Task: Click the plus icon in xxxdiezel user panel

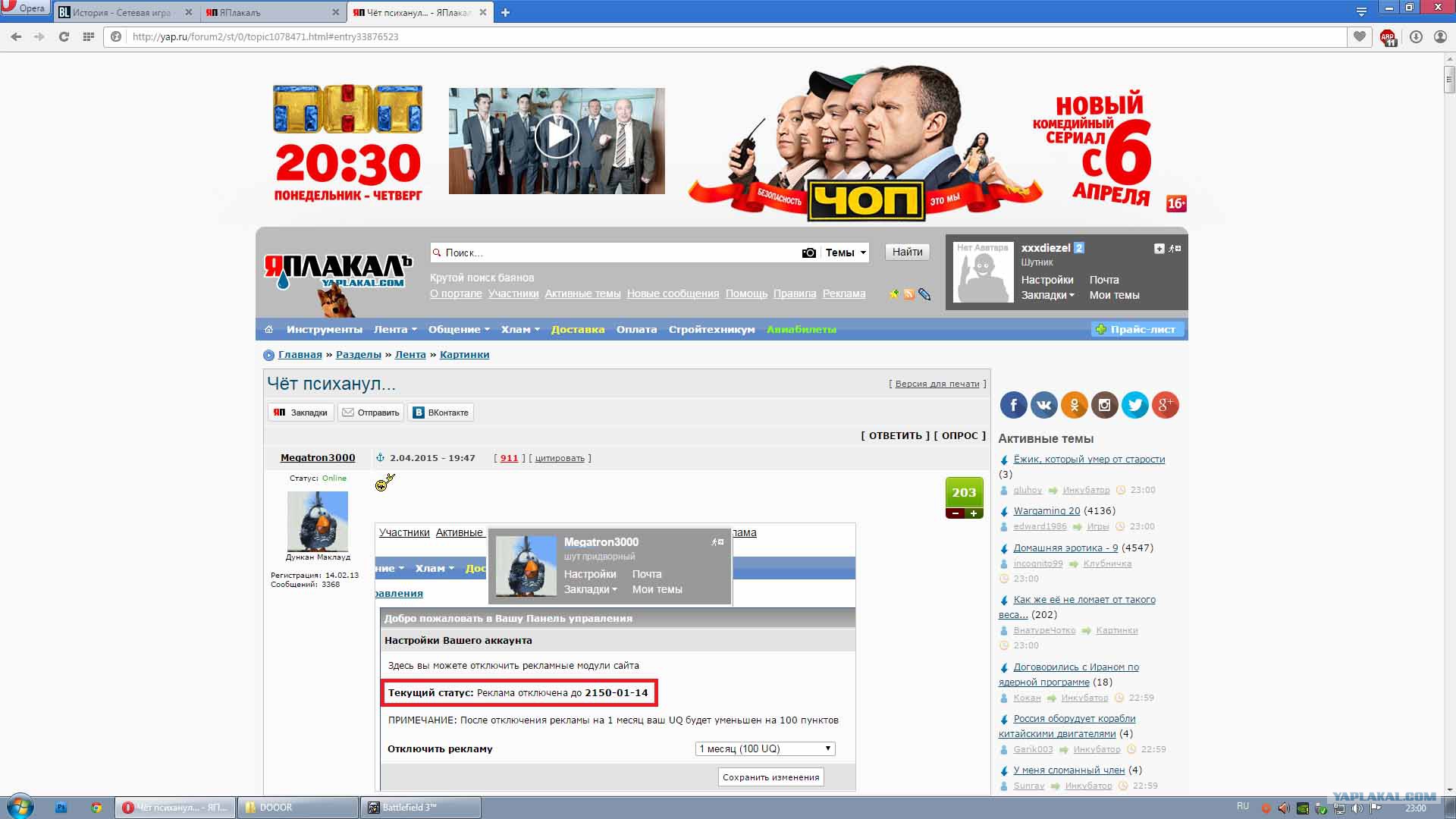Action: click(x=1159, y=249)
